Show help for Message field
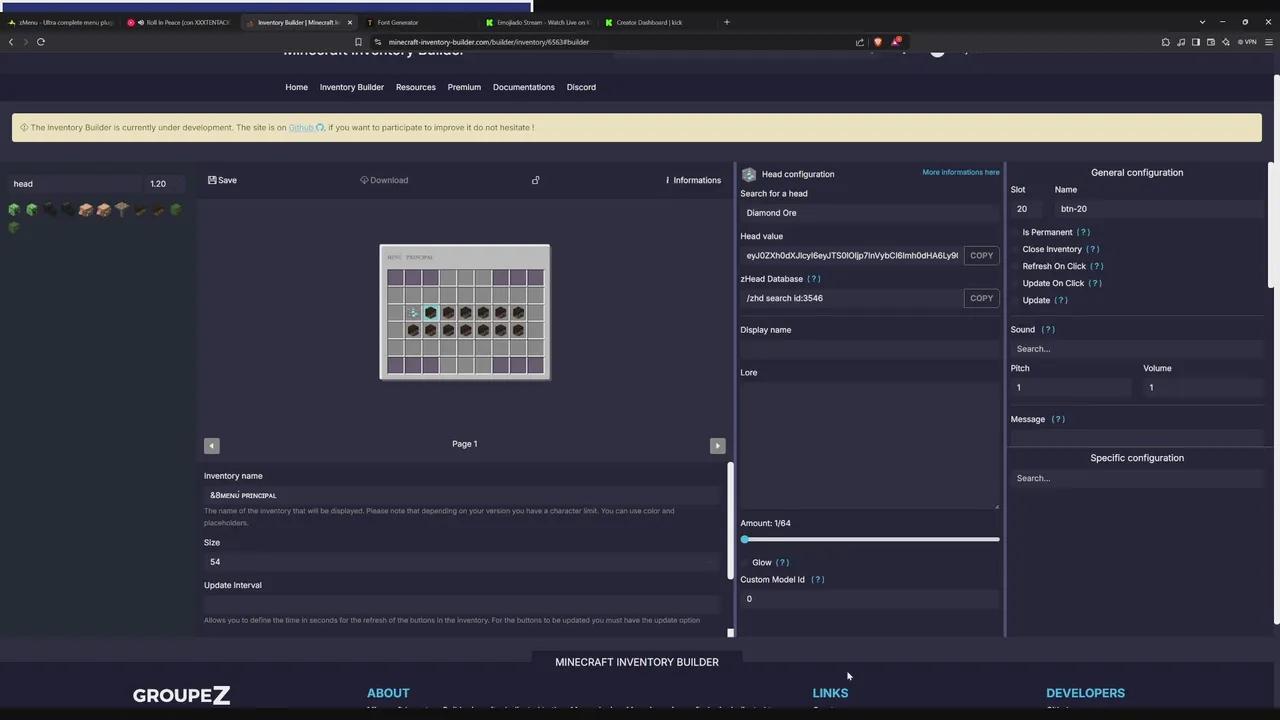1280x720 pixels. coord(1058,419)
